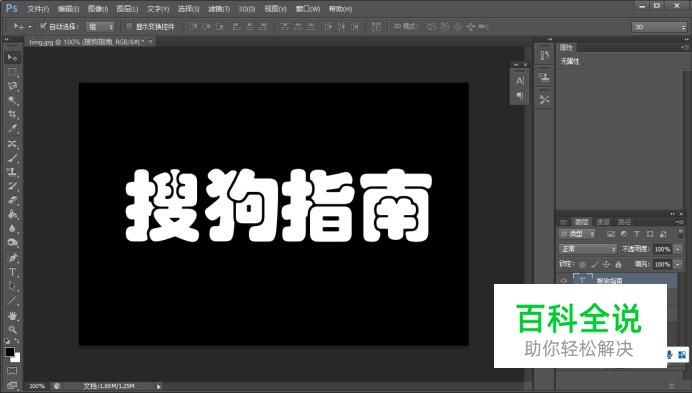Screen dimensions: 692x393
Task: Swap foreground and background colors
Action: (x=17, y=341)
